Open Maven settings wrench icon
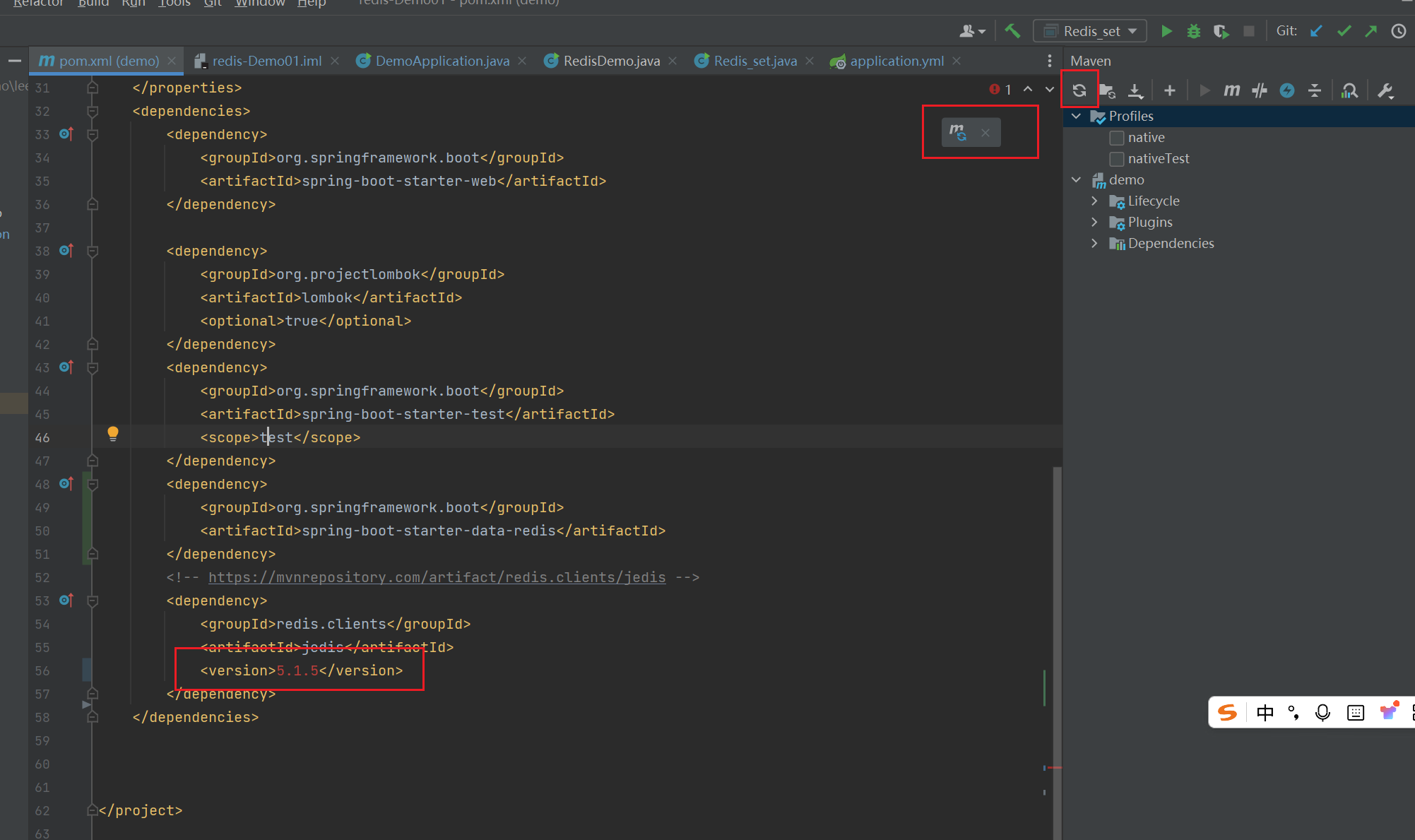 tap(1385, 90)
